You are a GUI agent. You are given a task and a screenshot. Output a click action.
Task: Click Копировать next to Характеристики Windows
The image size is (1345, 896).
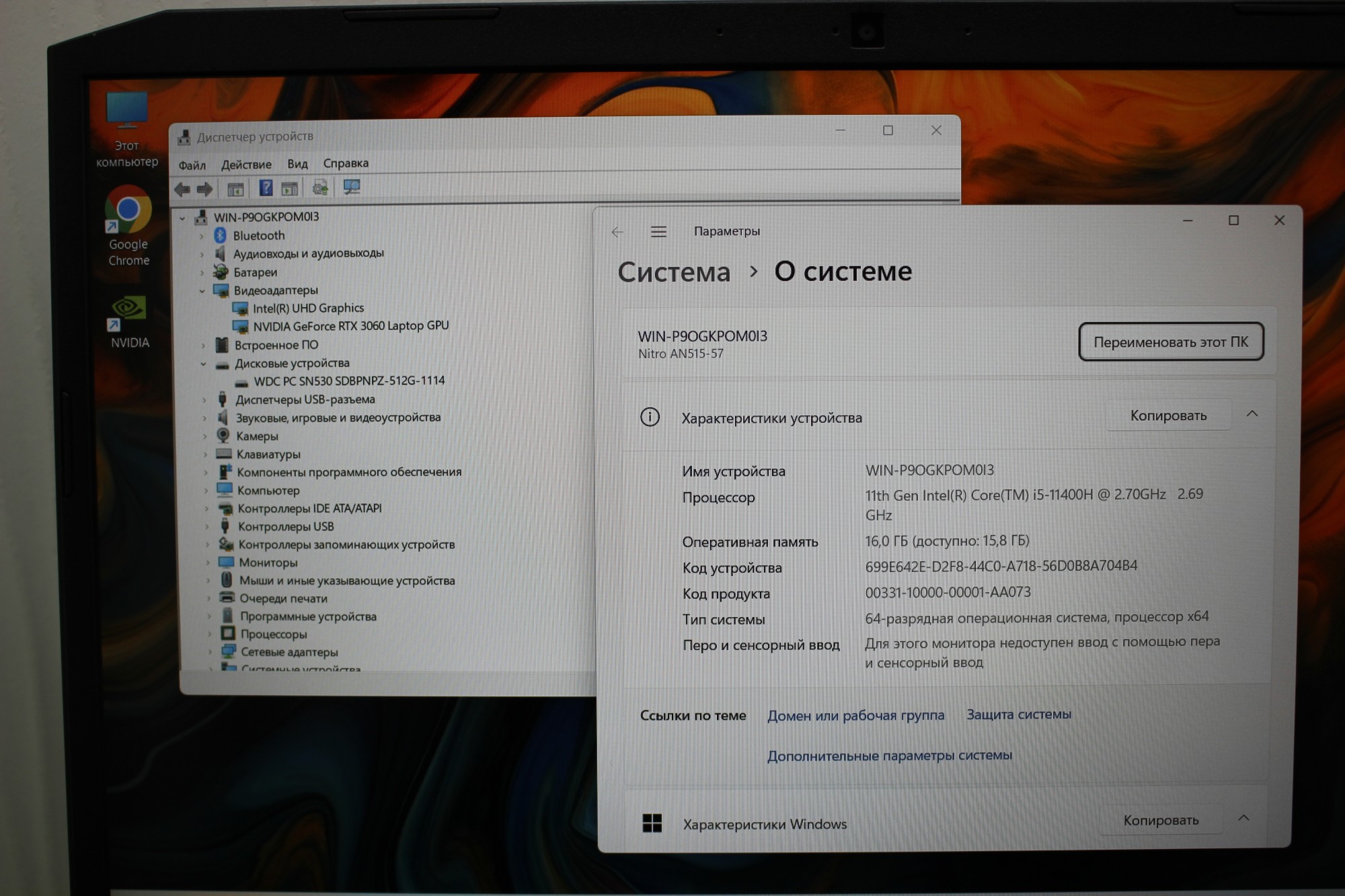tap(1161, 820)
